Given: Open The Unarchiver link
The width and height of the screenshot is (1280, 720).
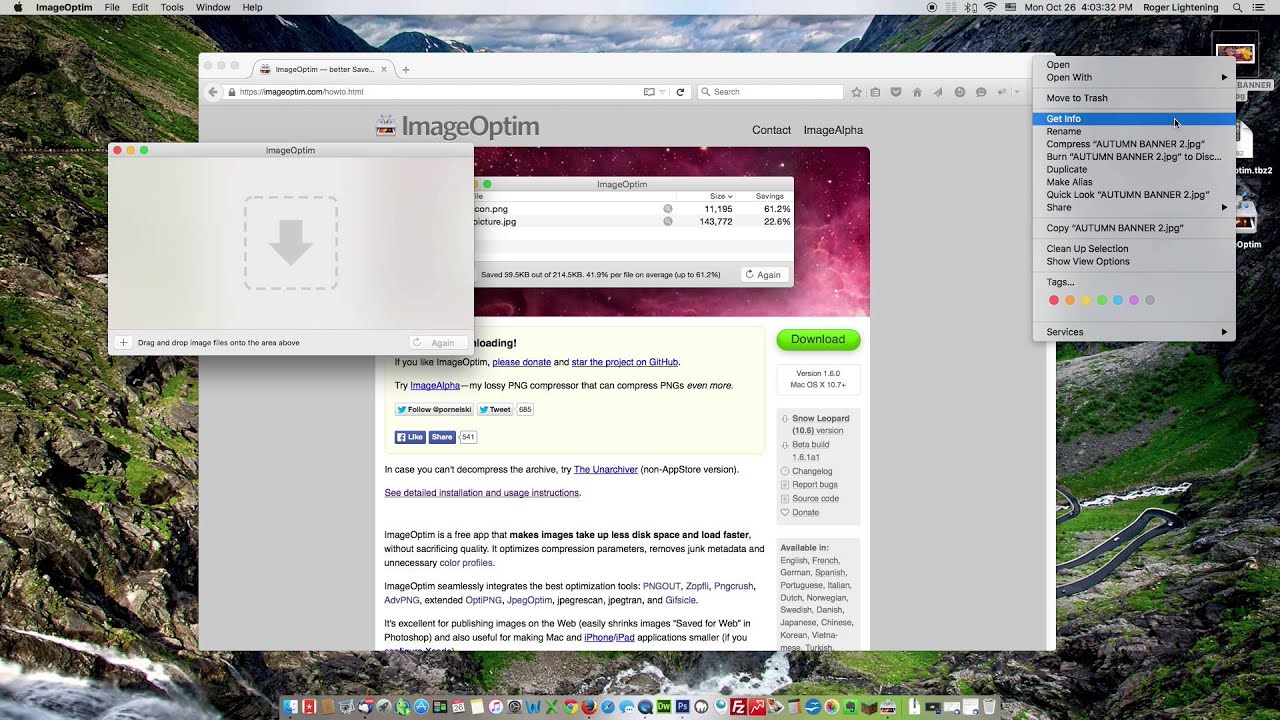Looking at the screenshot, I should 605,470.
